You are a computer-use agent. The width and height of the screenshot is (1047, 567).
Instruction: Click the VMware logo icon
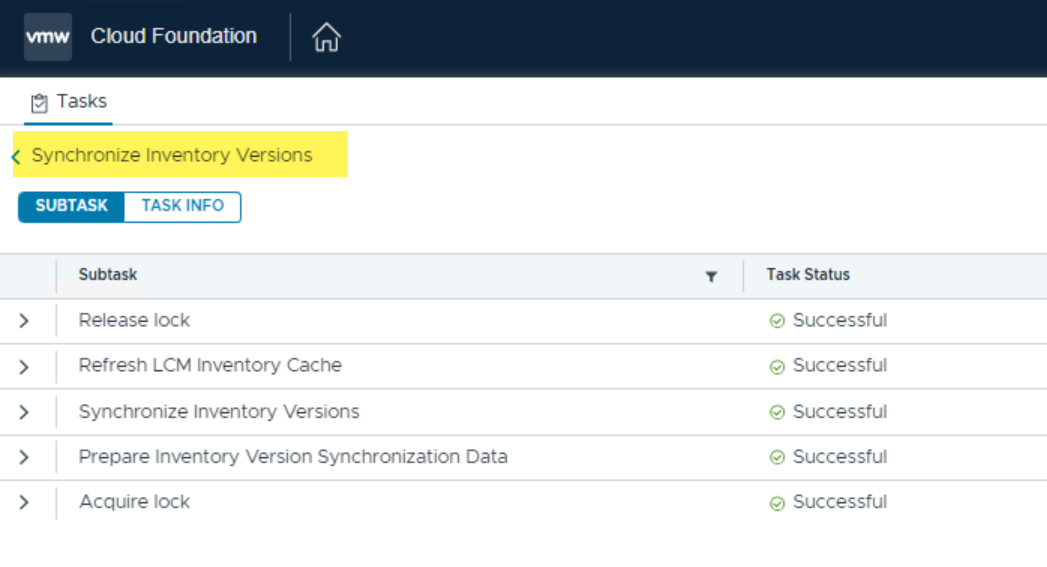tap(48, 37)
